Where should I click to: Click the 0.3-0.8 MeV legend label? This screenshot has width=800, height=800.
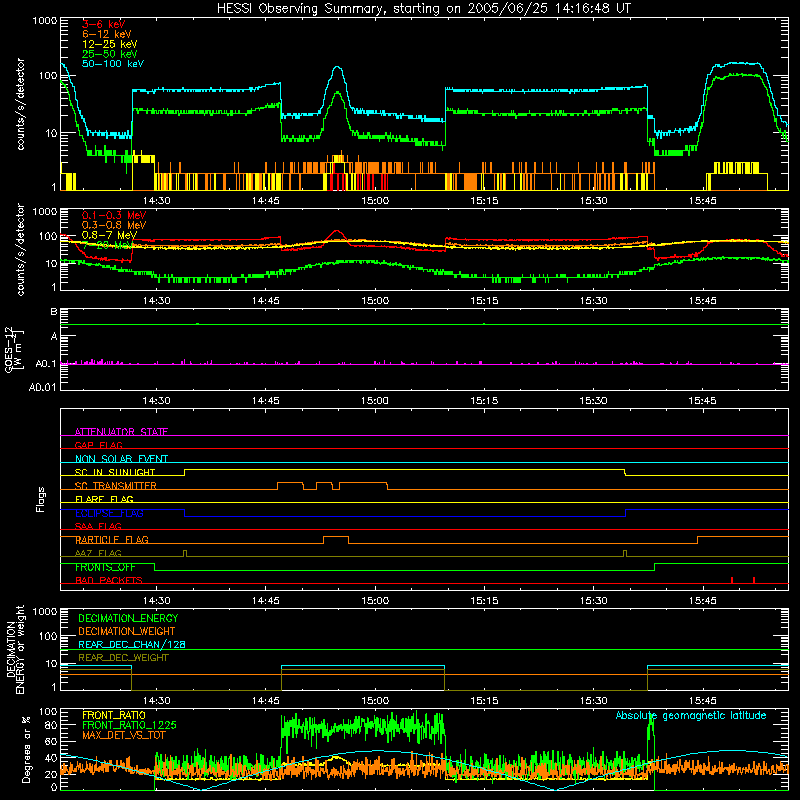click(x=114, y=225)
